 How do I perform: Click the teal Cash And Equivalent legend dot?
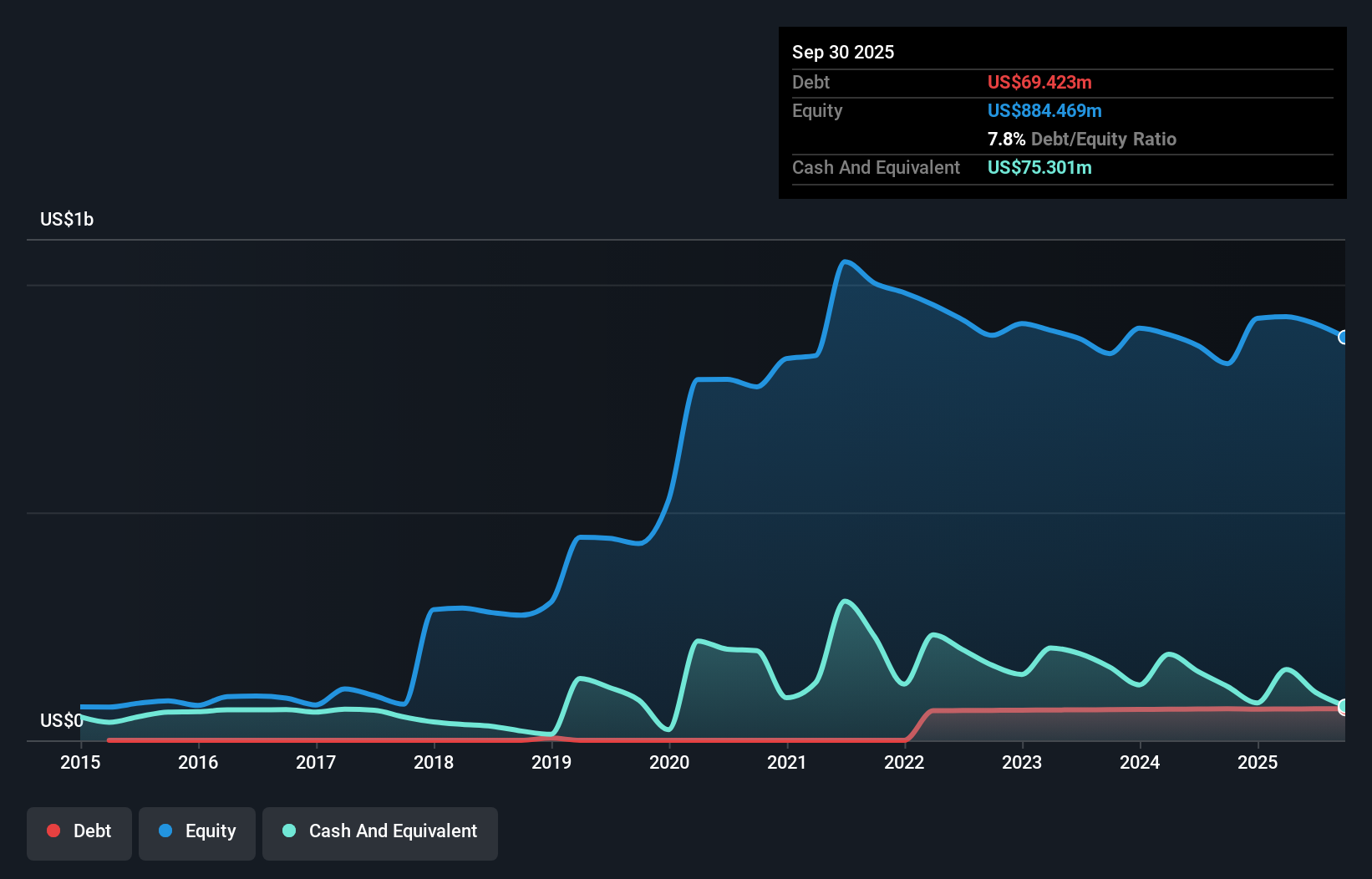pos(288,831)
